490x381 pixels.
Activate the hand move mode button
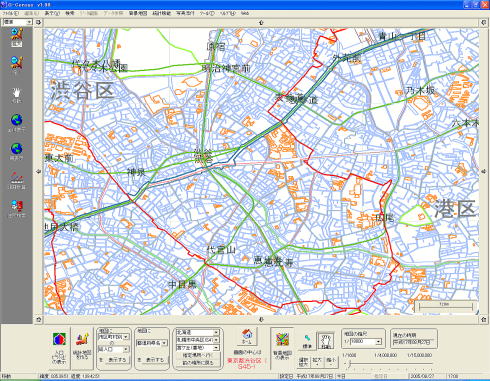pyautogui.click(x=325, y=341)
